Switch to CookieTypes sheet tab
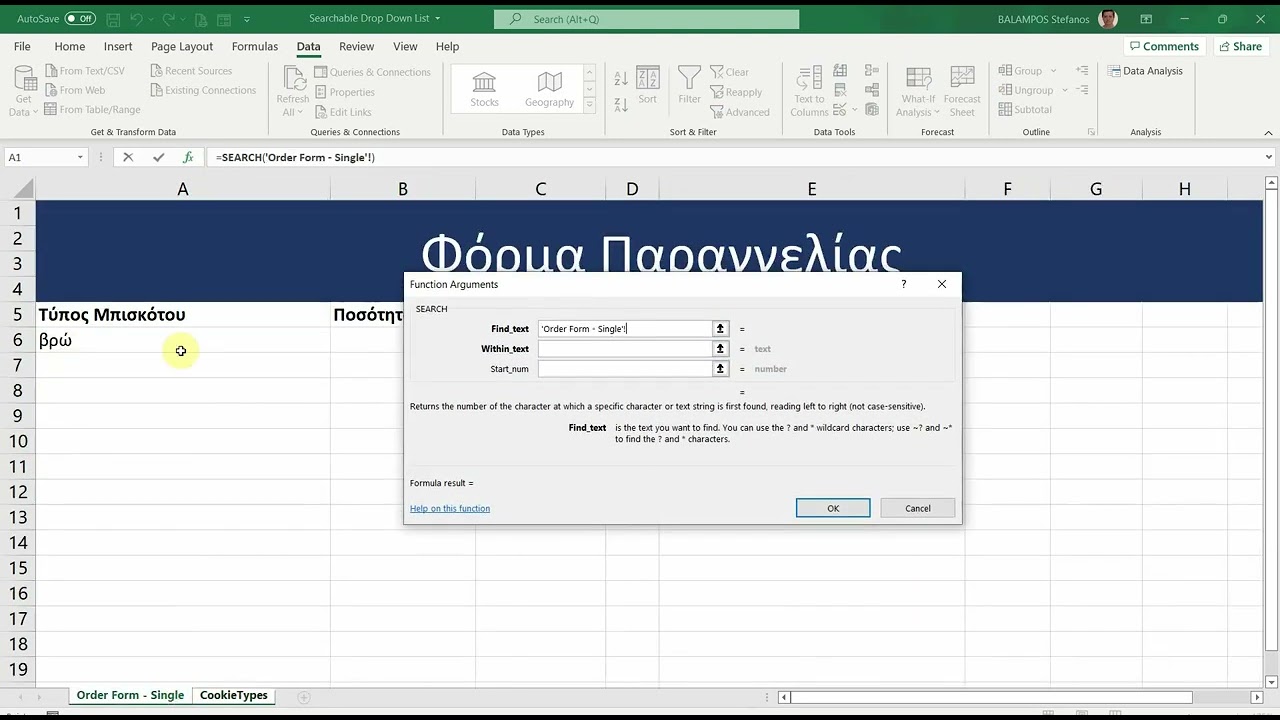The image size is (1280, 720). coord(234,695)
